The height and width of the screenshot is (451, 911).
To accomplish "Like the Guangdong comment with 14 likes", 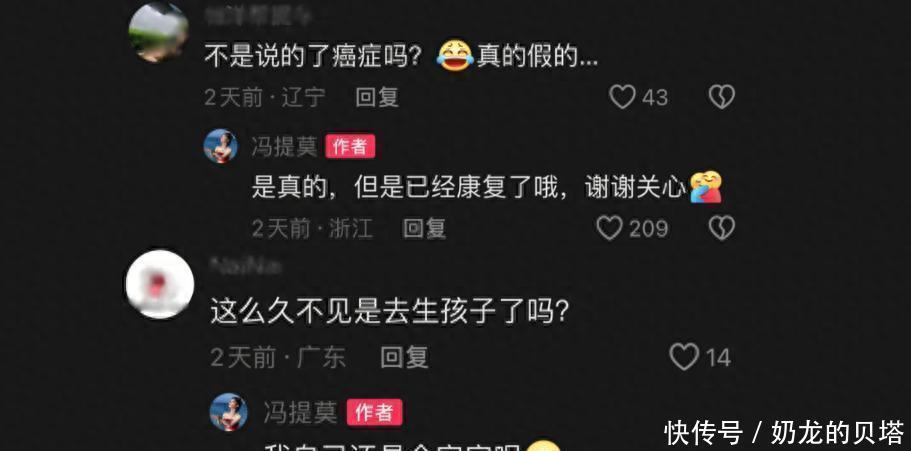I will (x=684, y=356).
